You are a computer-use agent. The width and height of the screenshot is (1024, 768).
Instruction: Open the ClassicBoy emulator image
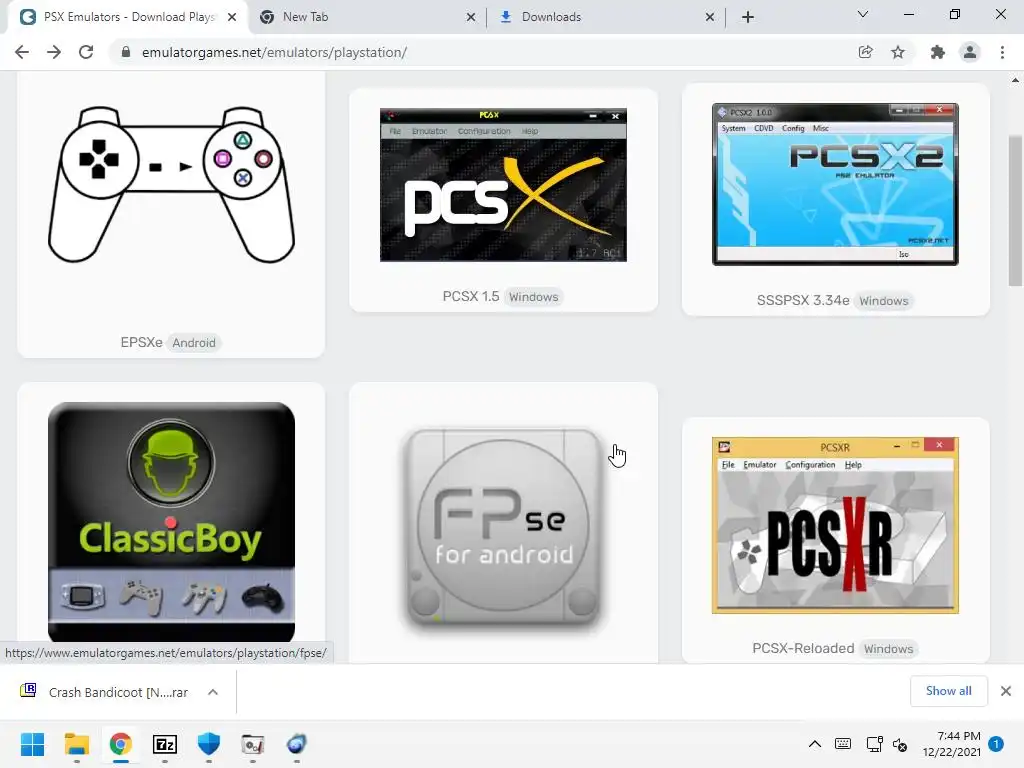(171, 522)
